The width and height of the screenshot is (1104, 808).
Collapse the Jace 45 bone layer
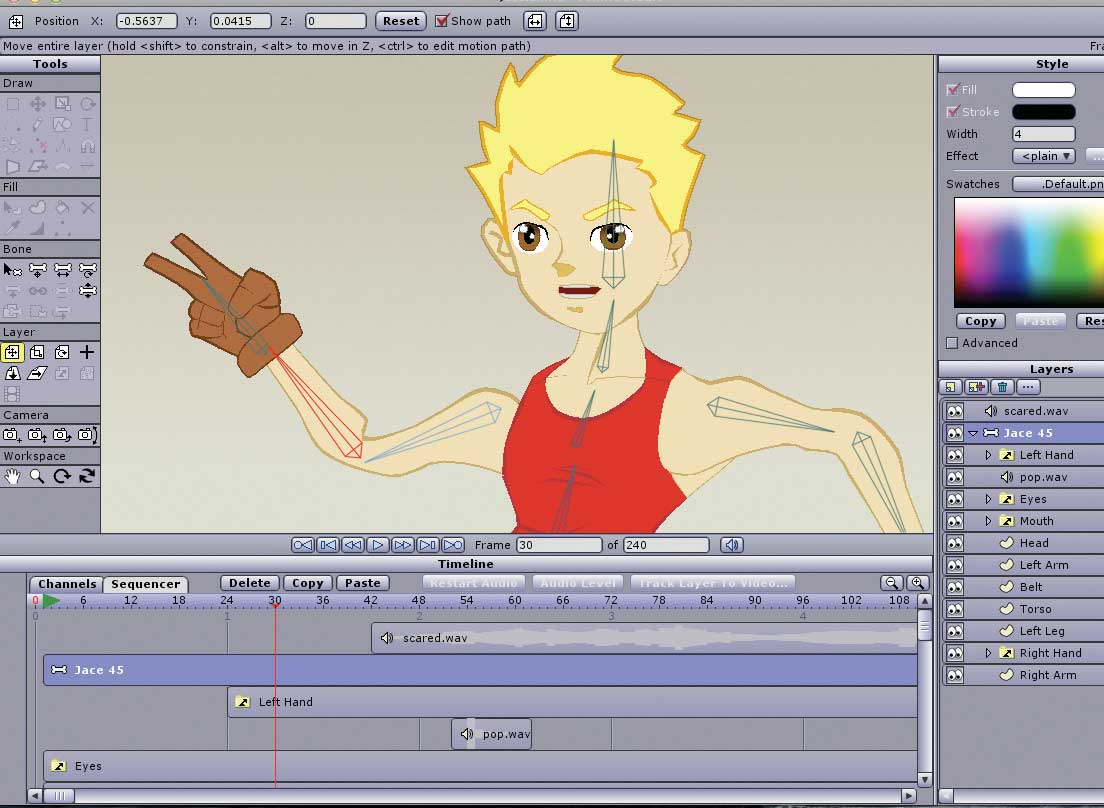click(973, 433)
